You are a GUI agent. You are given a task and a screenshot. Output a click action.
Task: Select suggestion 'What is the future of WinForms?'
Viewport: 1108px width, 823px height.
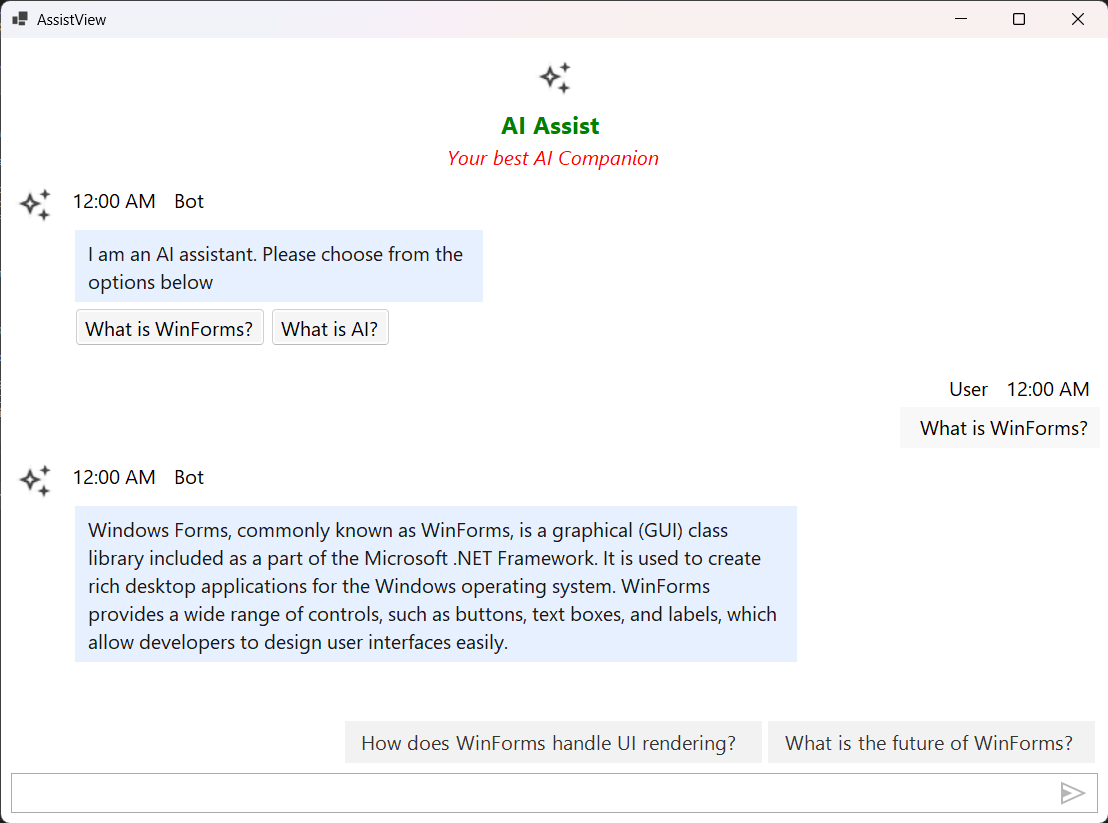point(931,742)
